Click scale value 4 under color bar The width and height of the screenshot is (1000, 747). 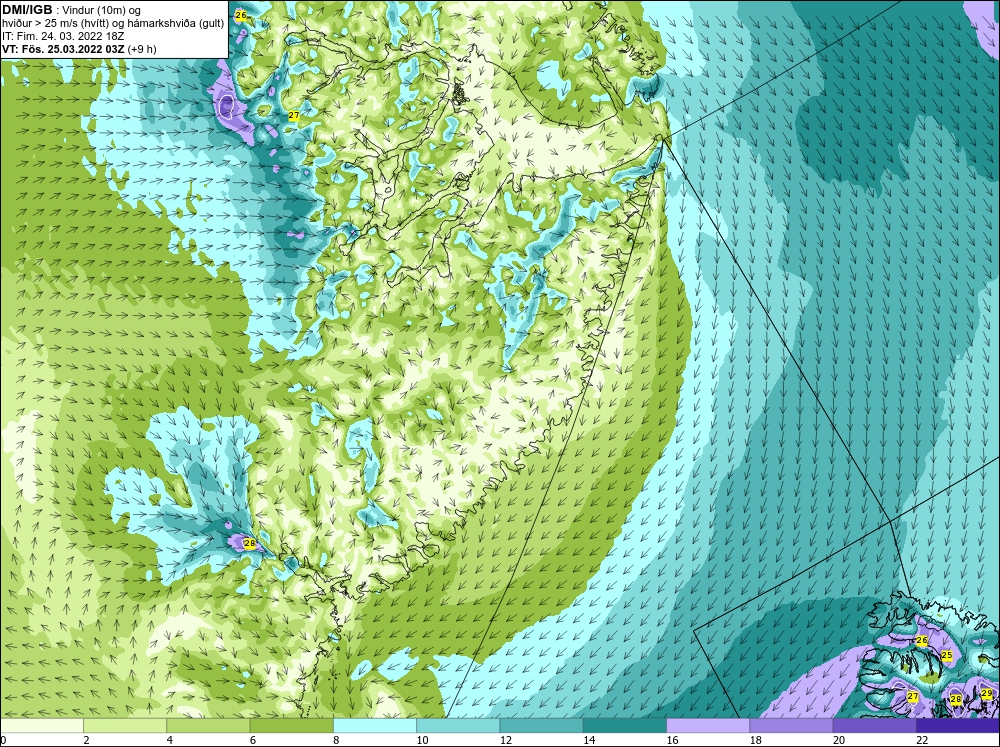pyautogui.click(x=169, y=740)
